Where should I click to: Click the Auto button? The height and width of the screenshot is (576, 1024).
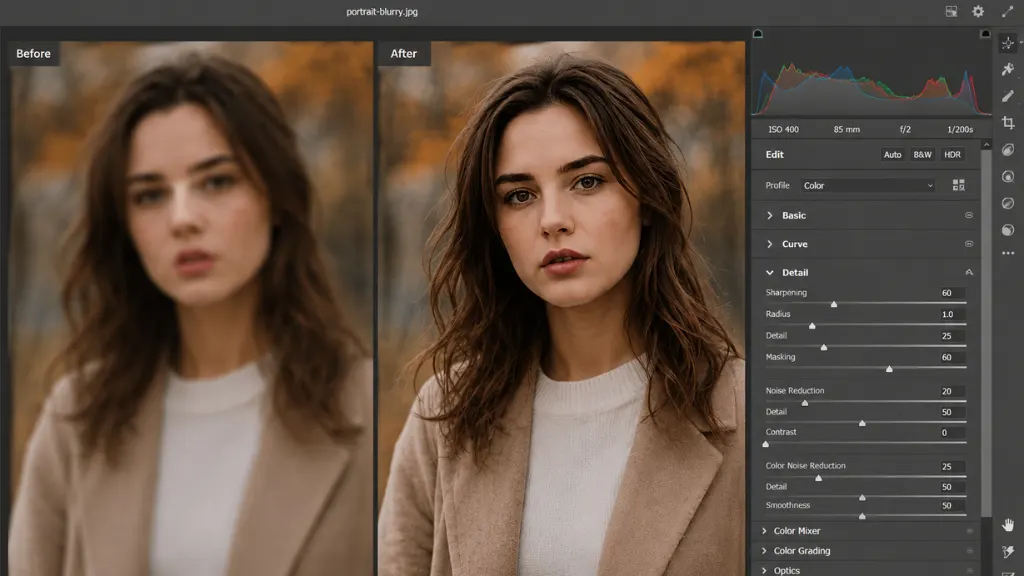892,155
